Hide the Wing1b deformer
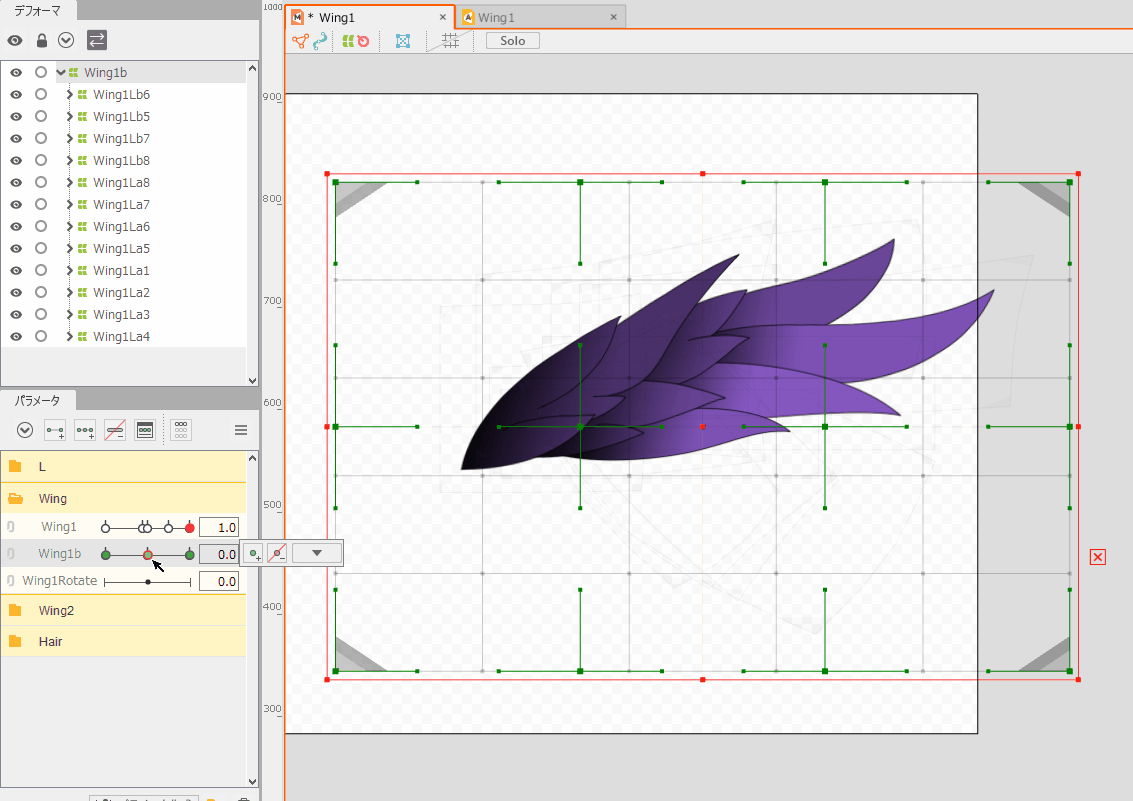 click(x=16, y=72)
